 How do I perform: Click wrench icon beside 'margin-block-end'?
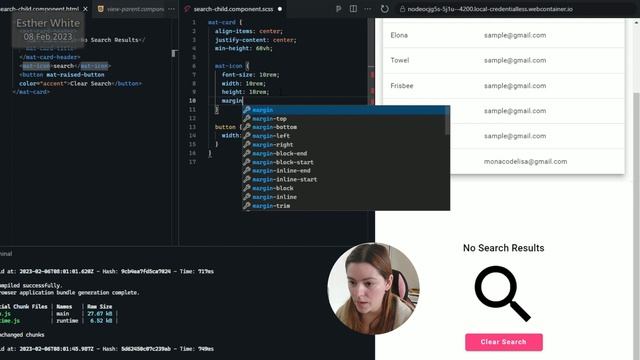[x=247, y=153]
